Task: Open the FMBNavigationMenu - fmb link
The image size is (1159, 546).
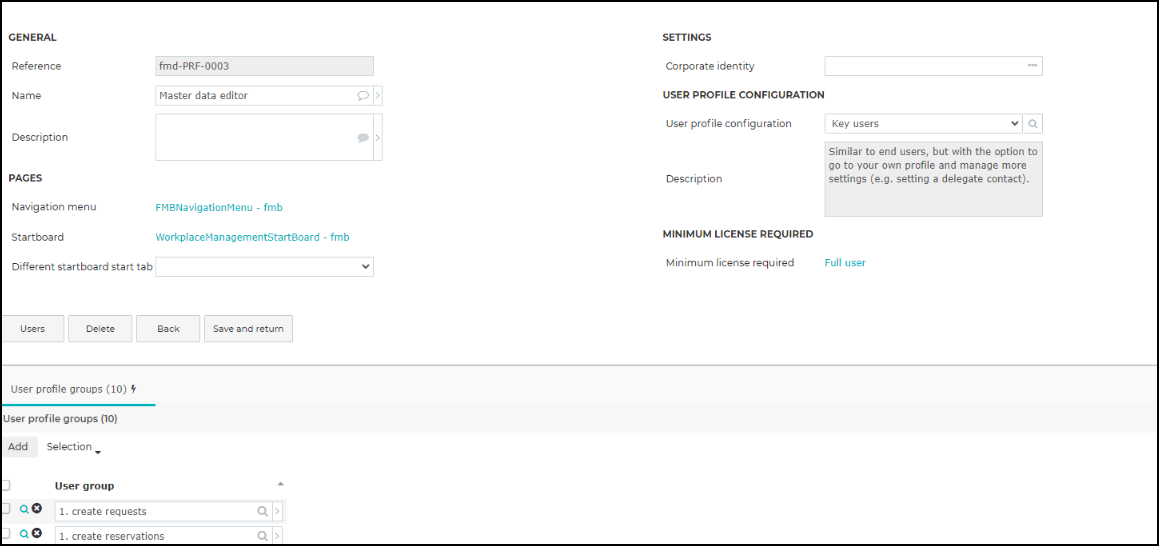Action: [219, 208]
